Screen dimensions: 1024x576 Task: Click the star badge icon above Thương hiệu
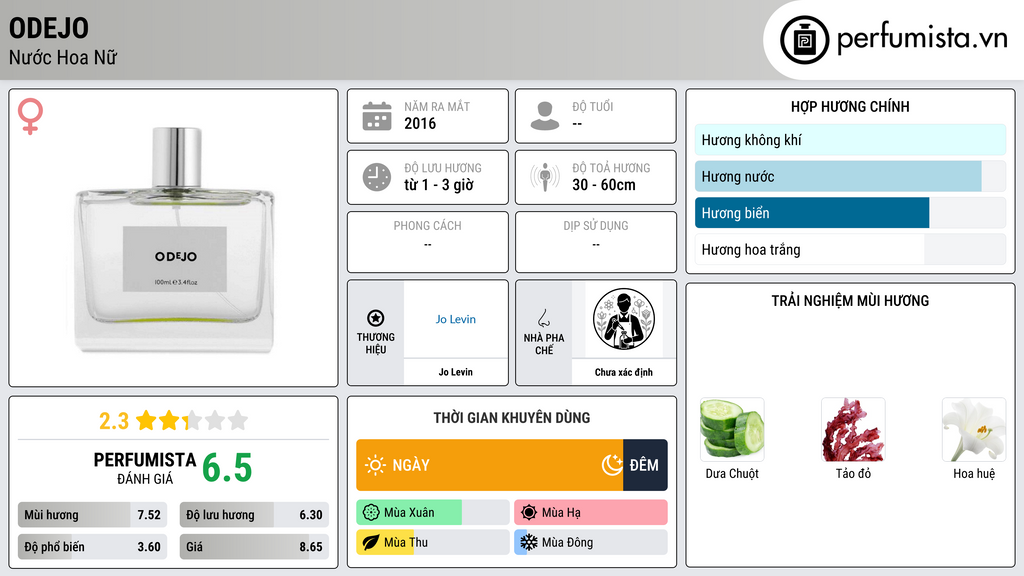click(x=376, y=318)
